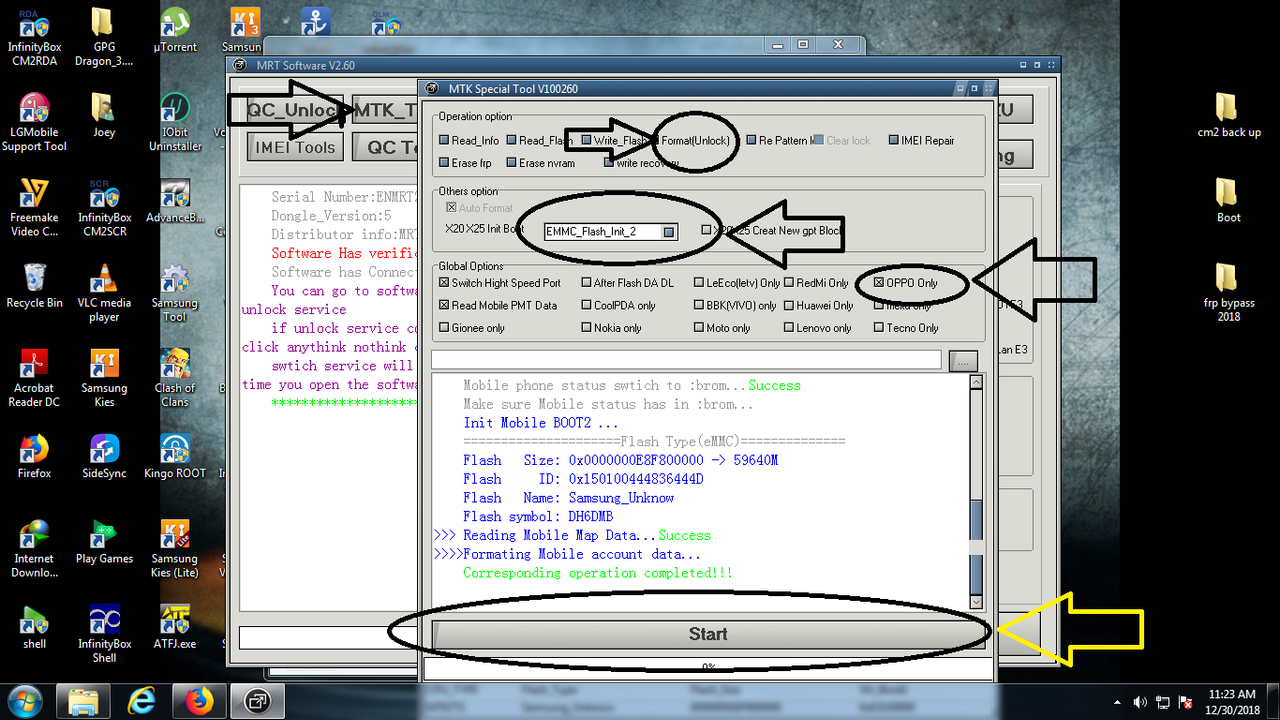Viewport: 1280px width, 720px height.
Task: Launch Internet Download Manager shortcut
Action: coord(35,549)
